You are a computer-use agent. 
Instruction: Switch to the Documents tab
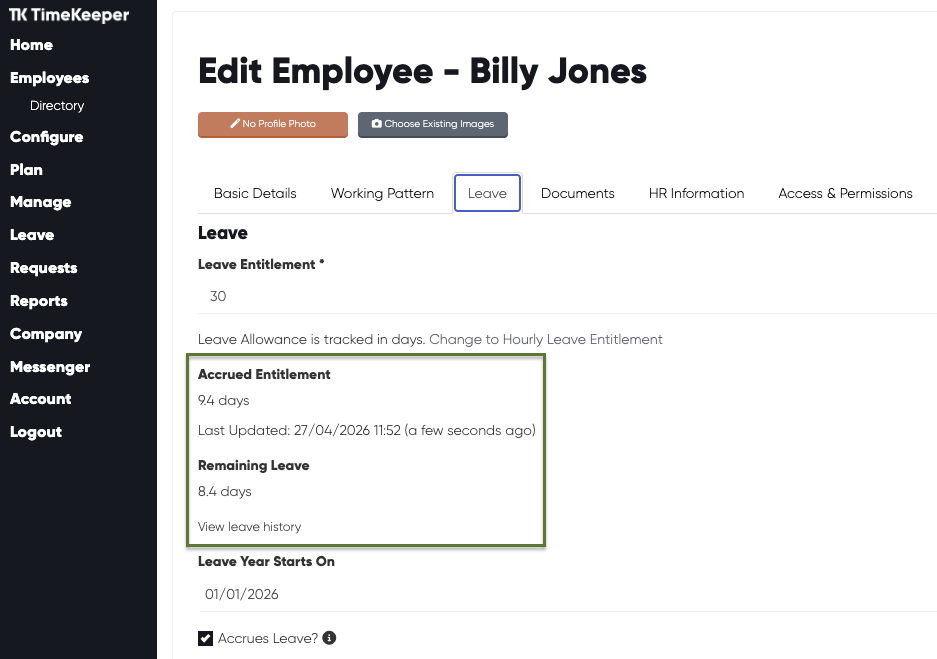[x=577, y=193]
